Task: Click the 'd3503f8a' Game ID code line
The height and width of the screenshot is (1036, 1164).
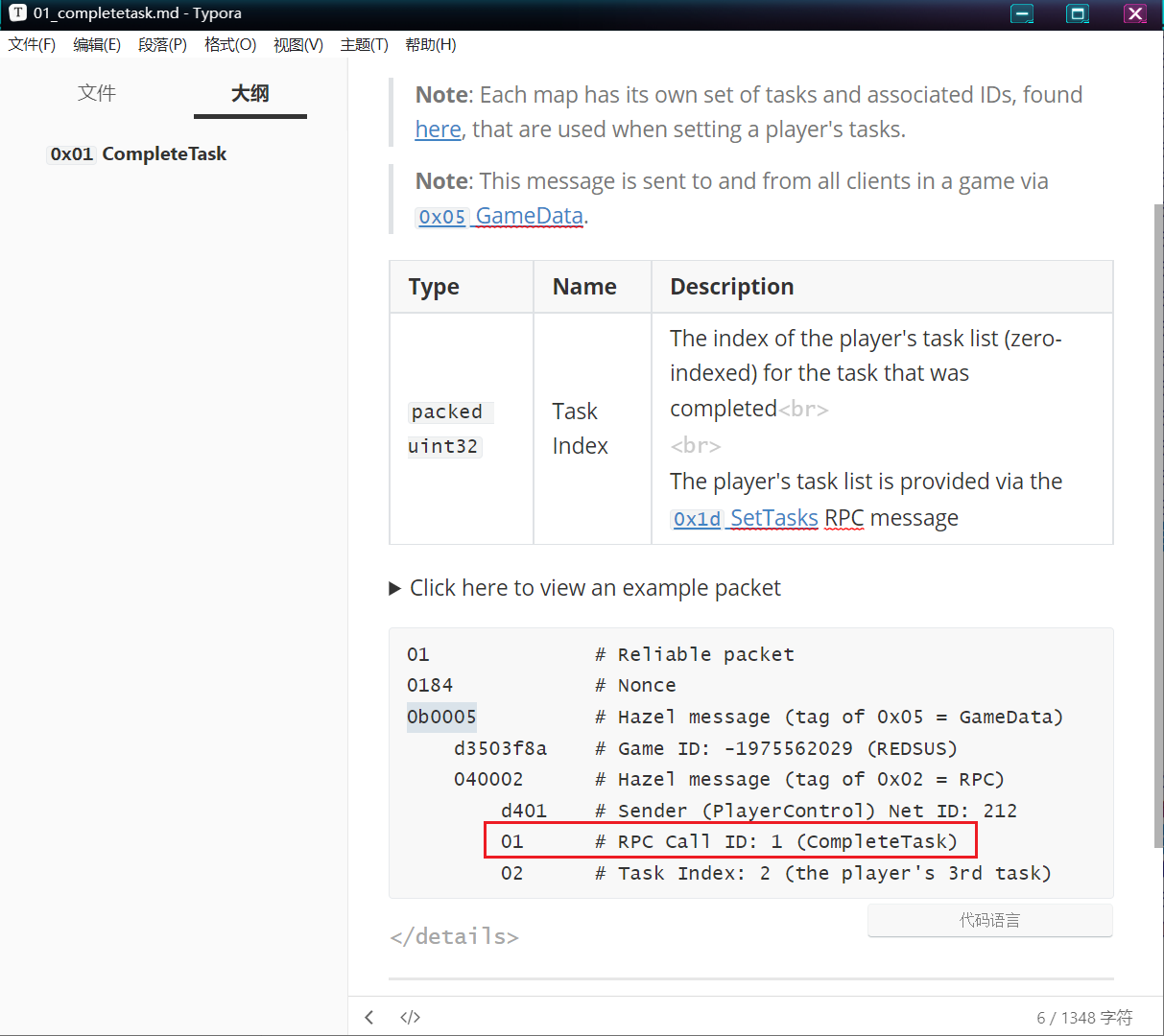Action: pyautogui.click(x=500, y=748)
